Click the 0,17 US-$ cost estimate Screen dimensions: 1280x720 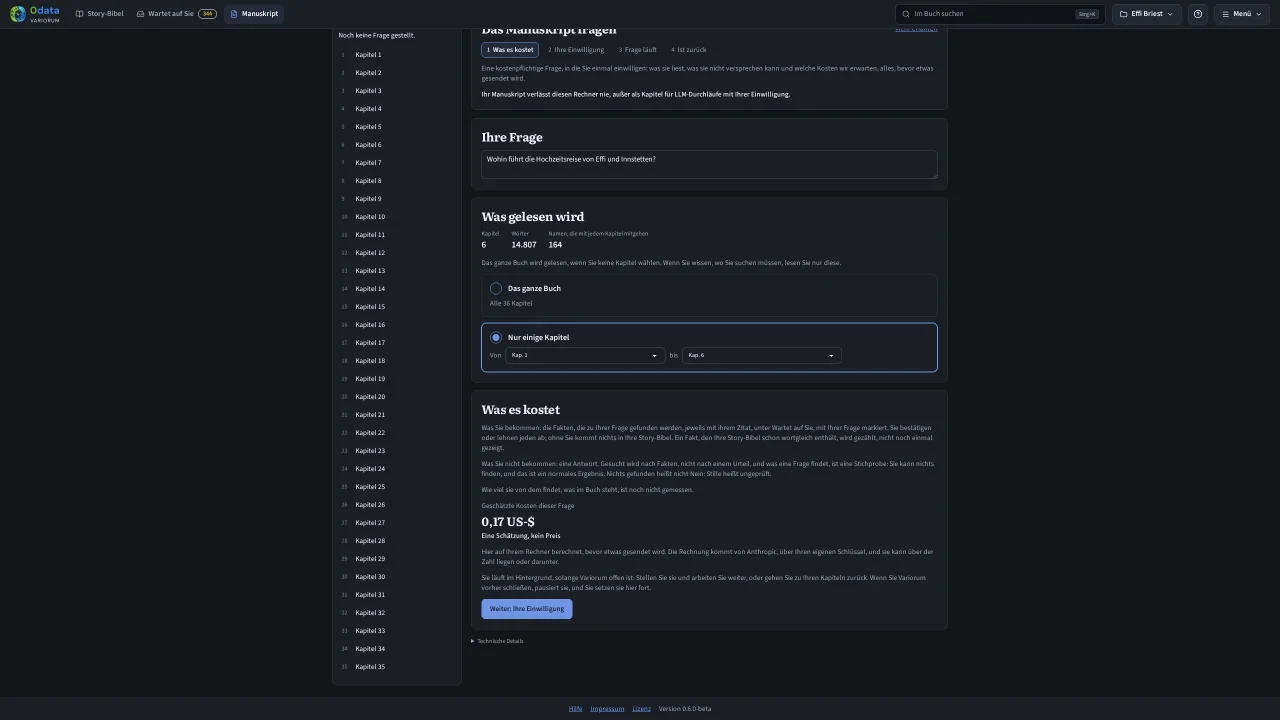[508, 522]
